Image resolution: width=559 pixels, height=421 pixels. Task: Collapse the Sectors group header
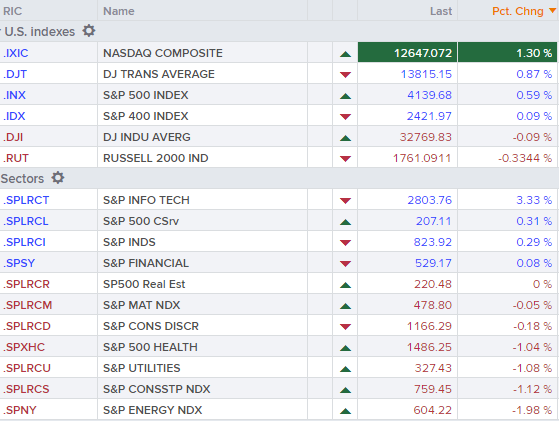click(x=22, y=178)
